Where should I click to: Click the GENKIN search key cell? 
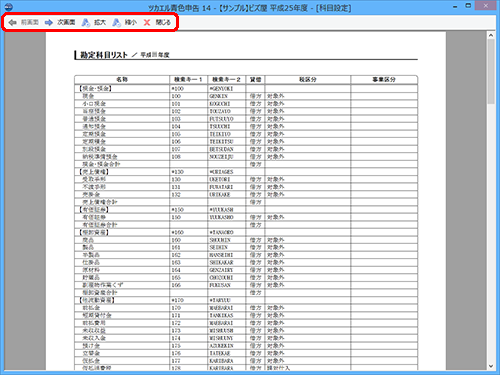[219, 96]
